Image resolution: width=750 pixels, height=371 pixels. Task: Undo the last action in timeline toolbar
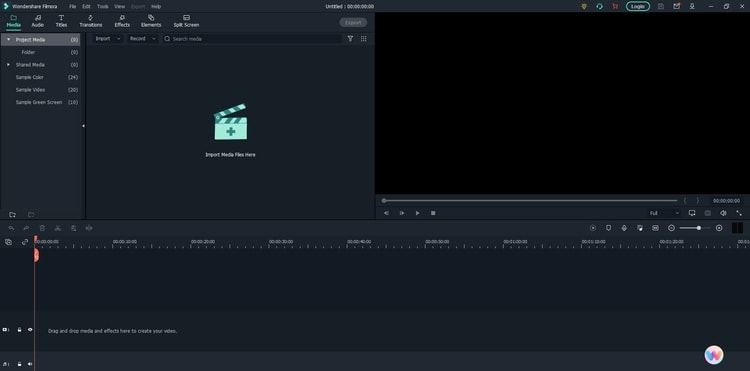tap(11, 229)
